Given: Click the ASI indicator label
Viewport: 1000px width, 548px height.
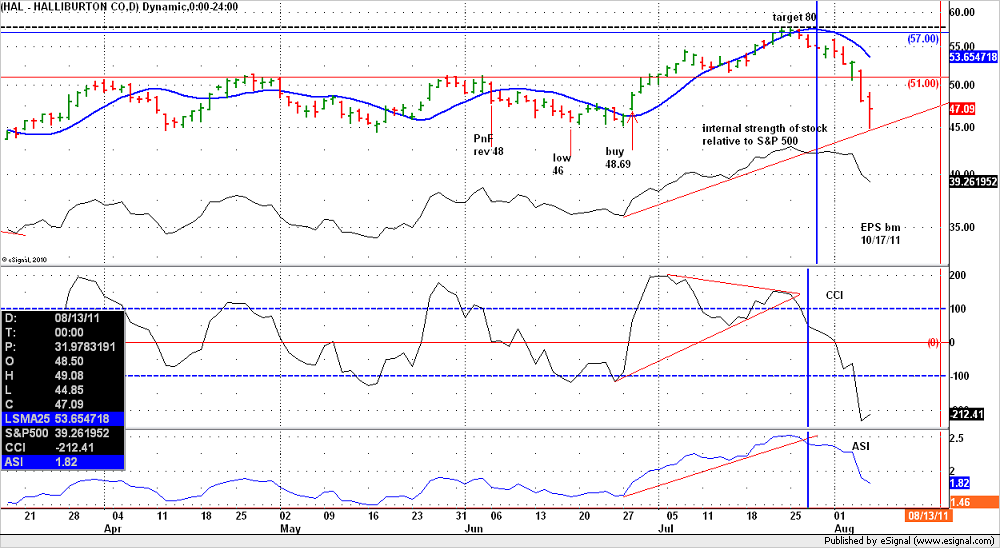Looking at the screenshot, I should 860,445.
